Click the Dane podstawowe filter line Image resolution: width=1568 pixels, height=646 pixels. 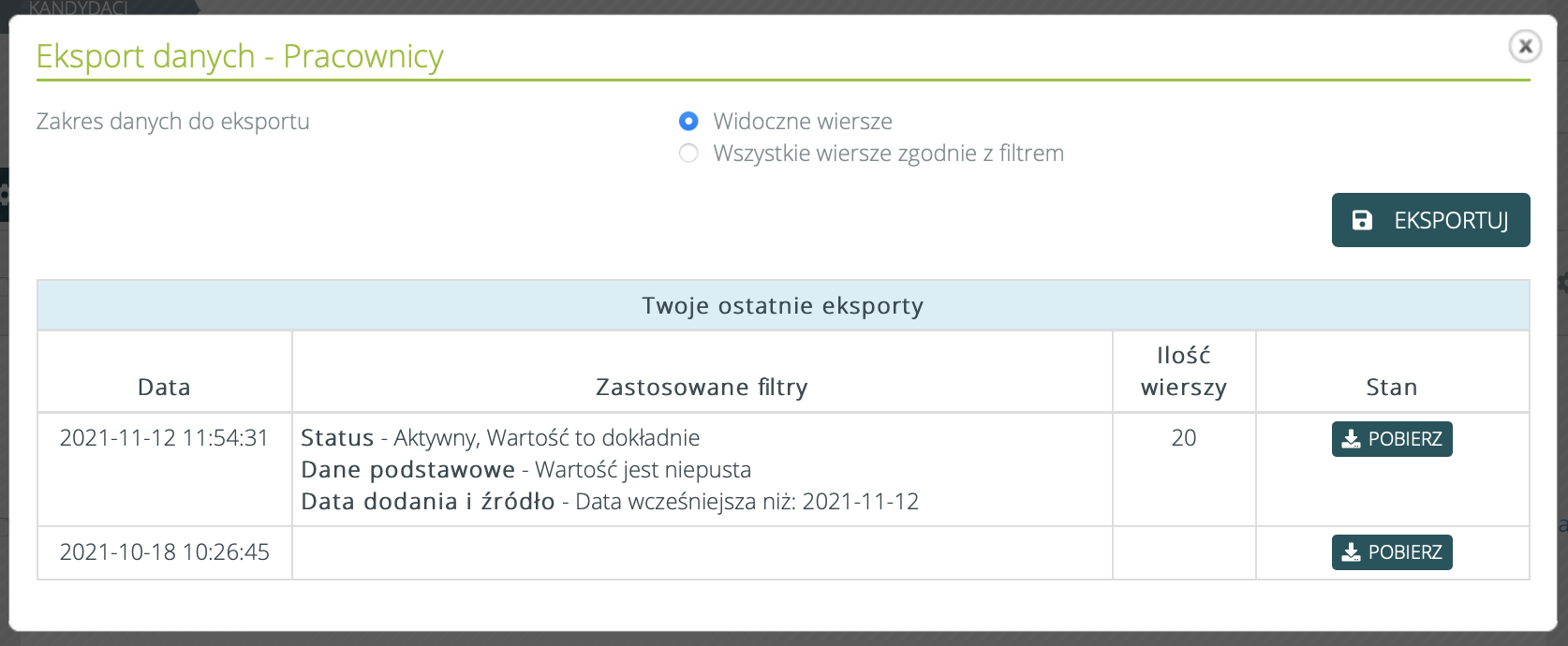click(x=525, y=470)
